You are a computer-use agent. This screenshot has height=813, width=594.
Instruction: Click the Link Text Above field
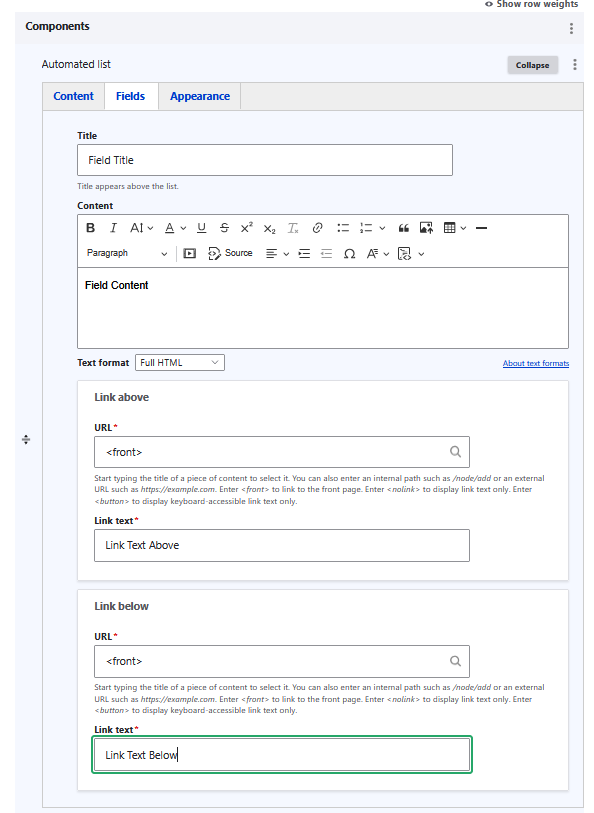[282, 545]
